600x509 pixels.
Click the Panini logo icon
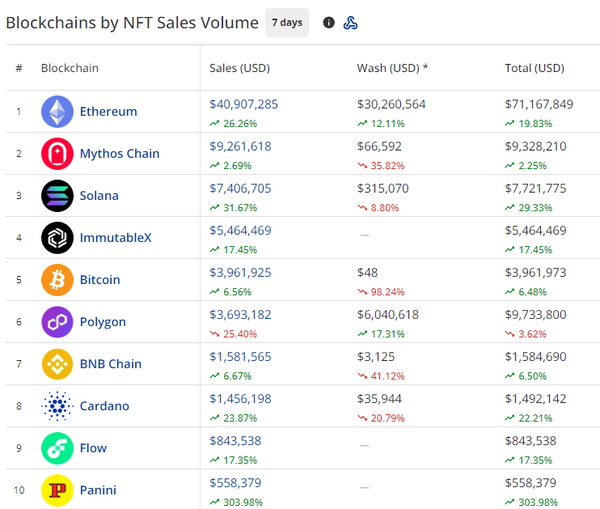coord(57,490)
